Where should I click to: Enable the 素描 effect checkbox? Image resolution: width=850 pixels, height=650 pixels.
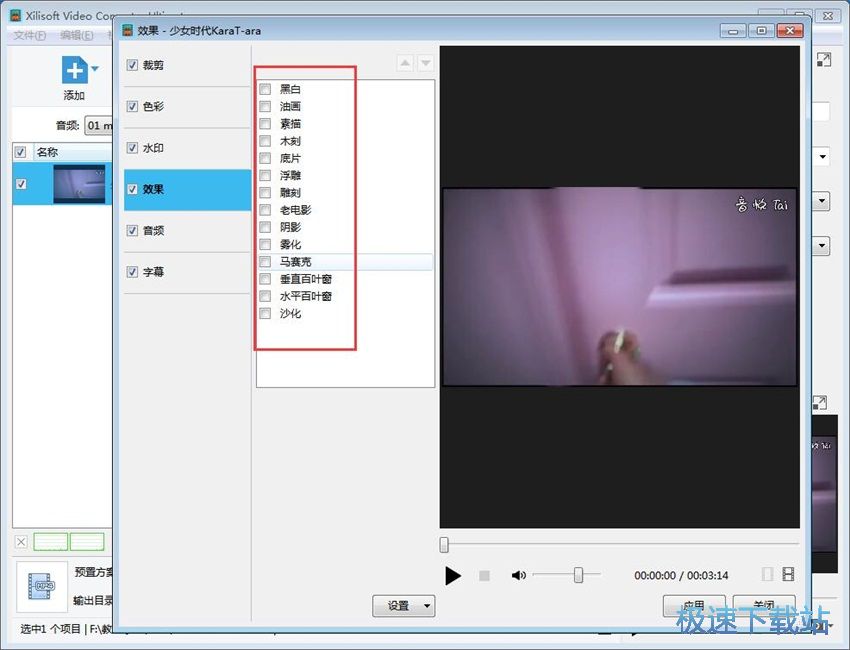[x=265, y=124]
